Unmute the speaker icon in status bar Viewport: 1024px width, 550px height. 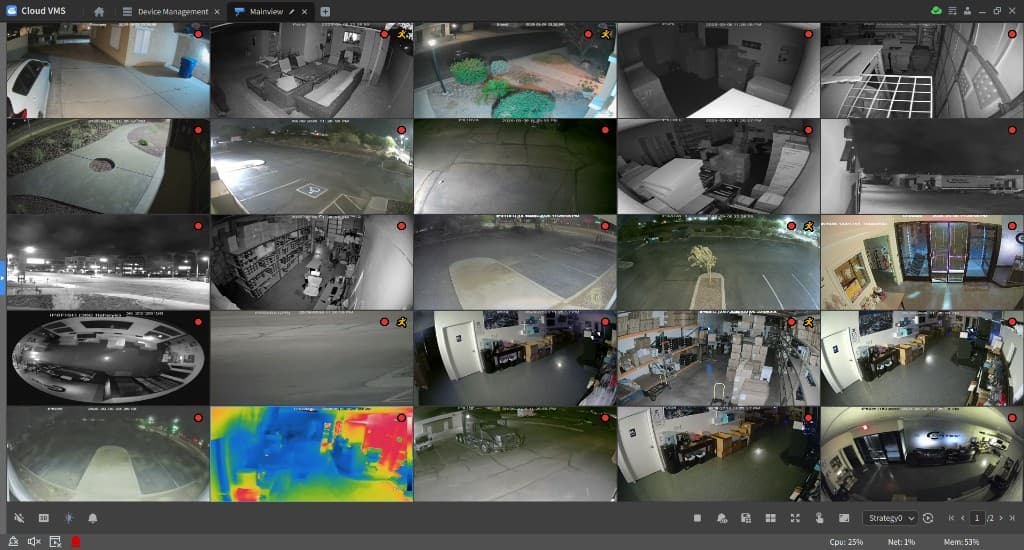point(34,542)
